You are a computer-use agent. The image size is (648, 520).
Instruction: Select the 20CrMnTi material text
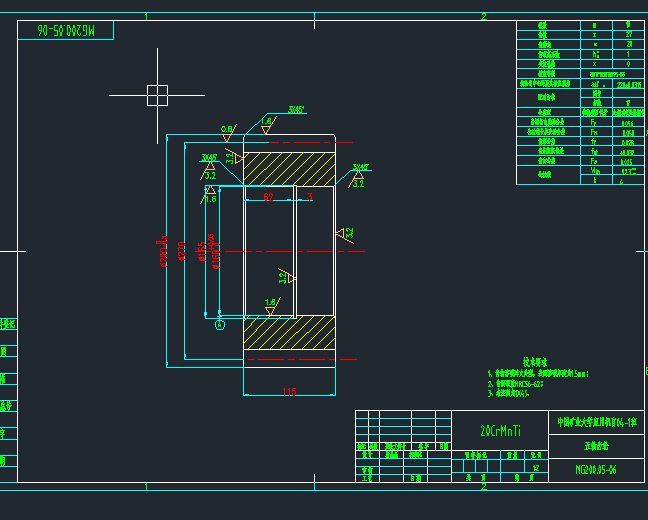[x=500, y=431]
